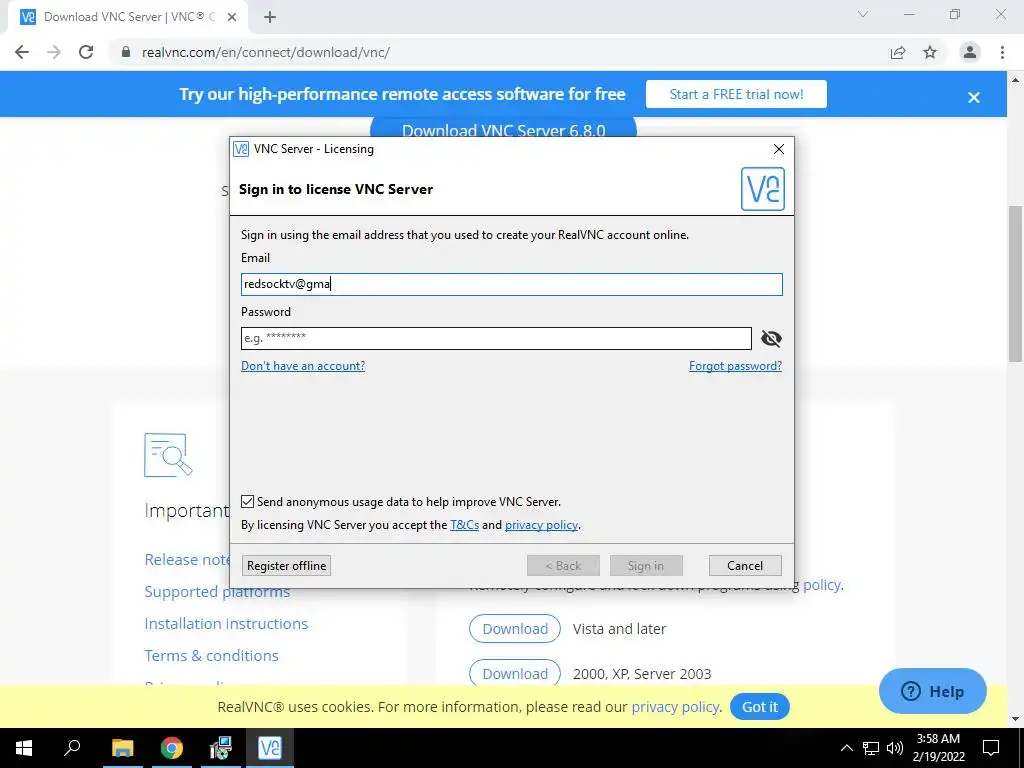Open Installation instructions link
Viewport: 1024px width, 768px height.
pyautogui.click(x=226, y=624)
